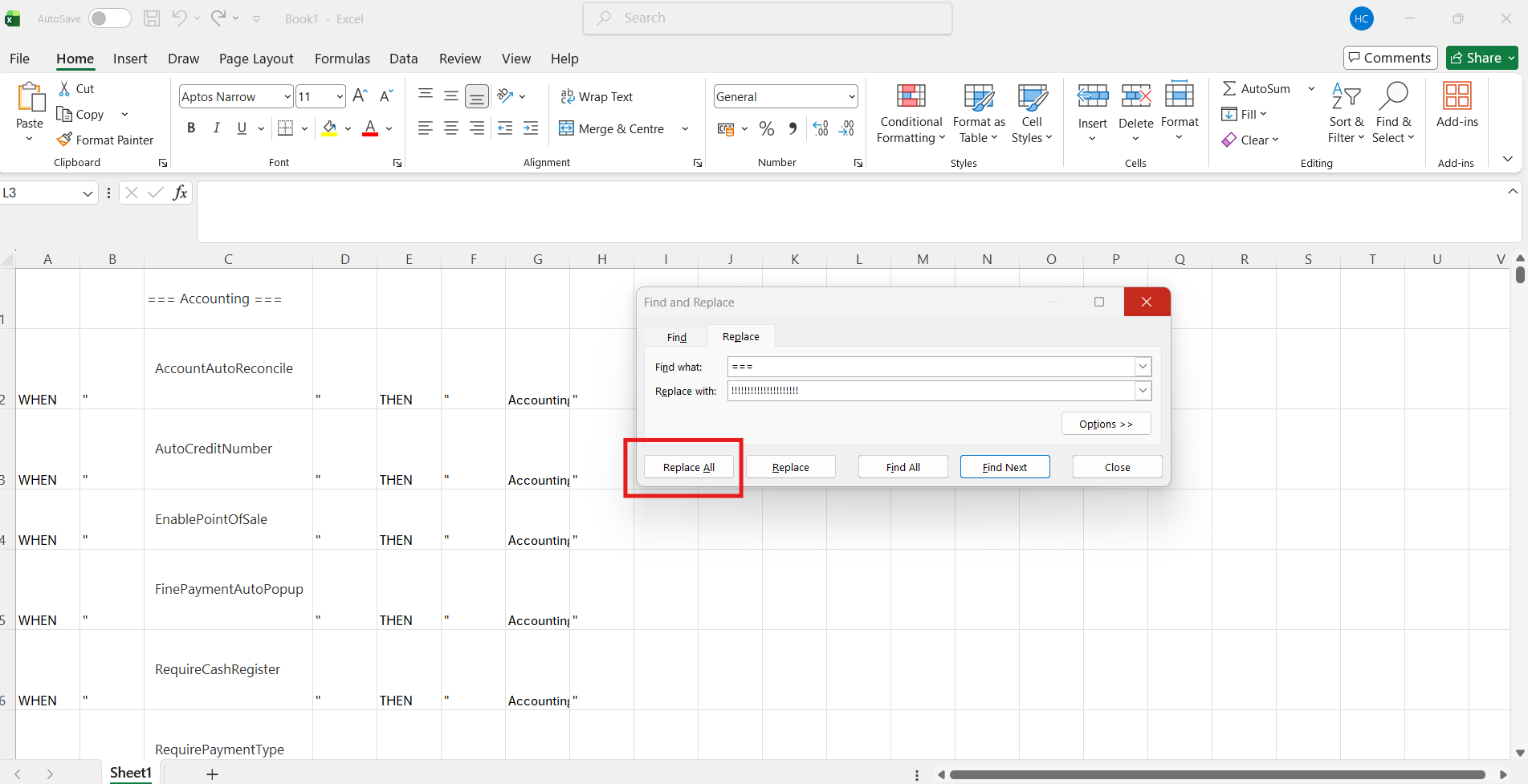Click the Percent Style icon
The image size is (1528, 784).
767,128
